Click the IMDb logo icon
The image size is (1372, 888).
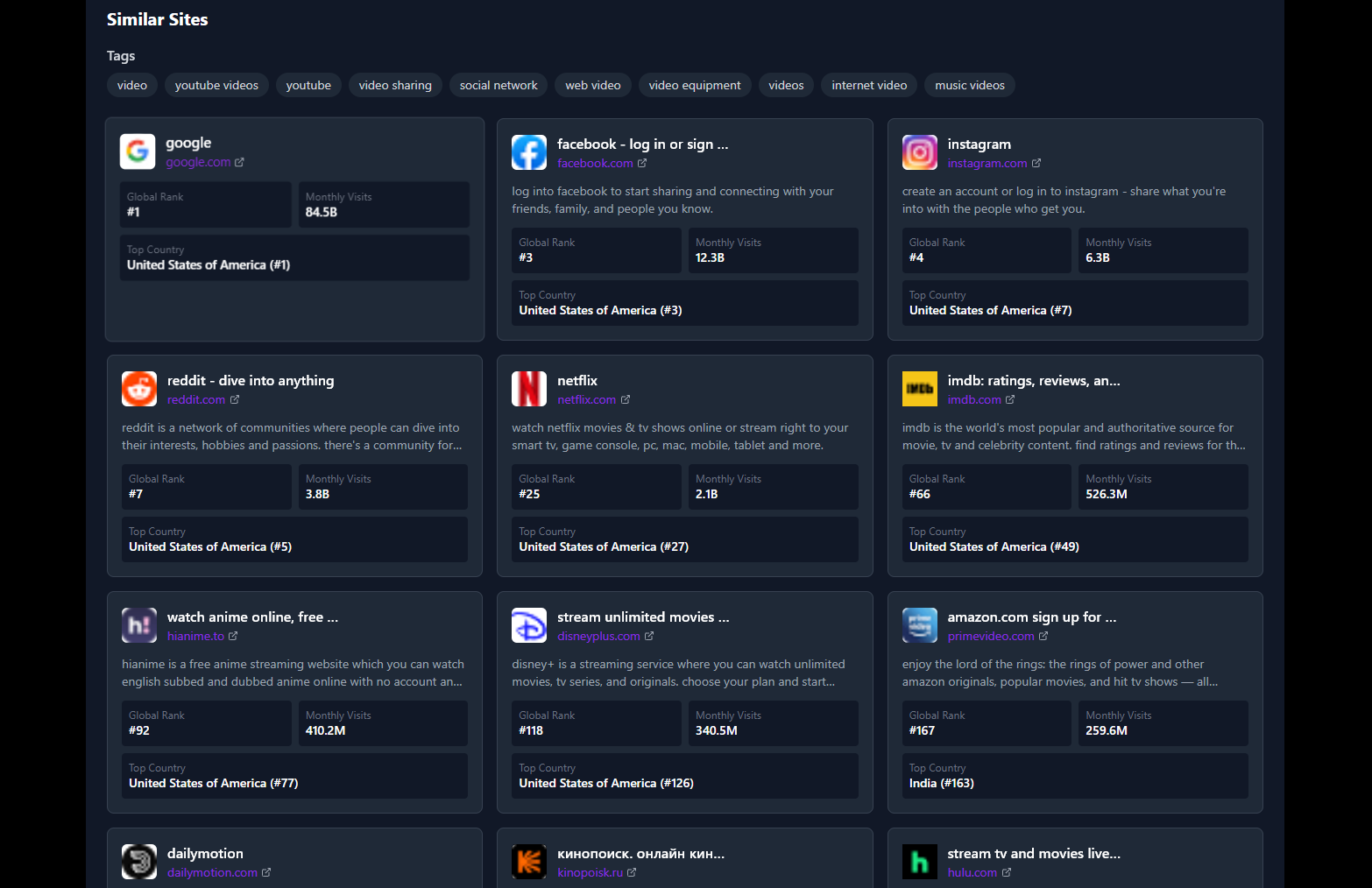920,389
